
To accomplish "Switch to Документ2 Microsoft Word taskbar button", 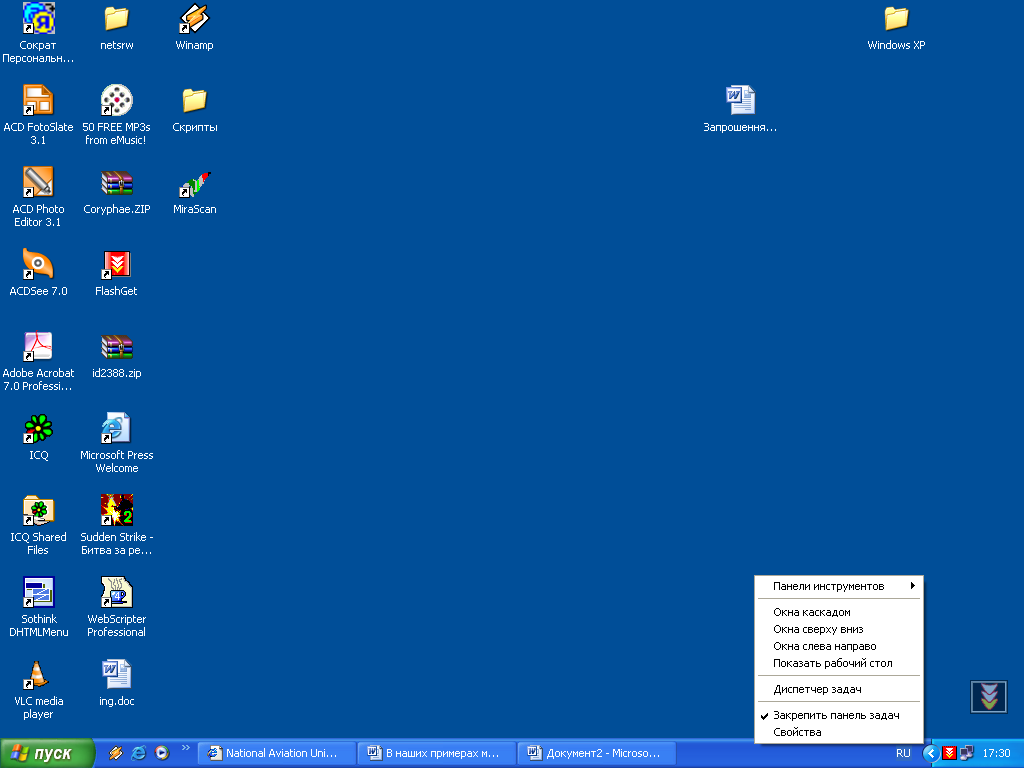I will [597, 753].
